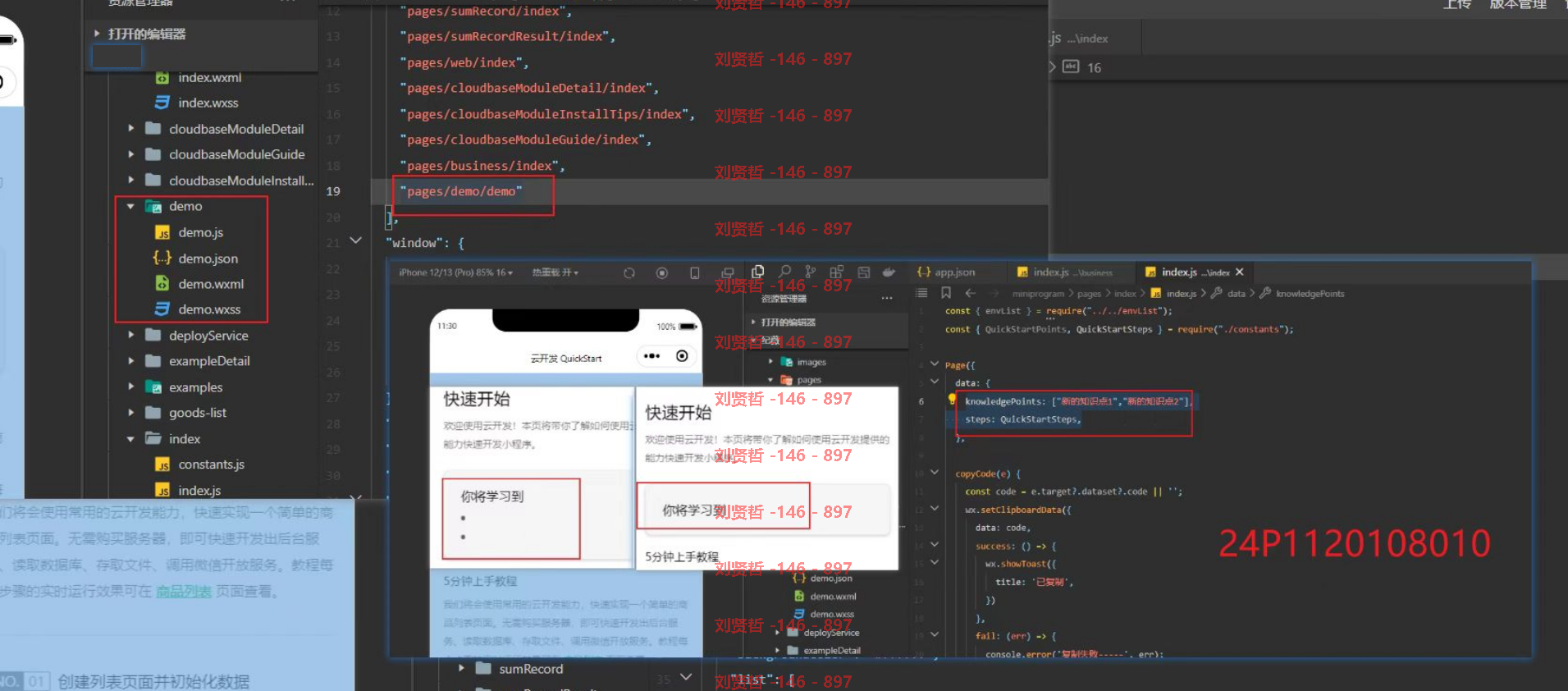1568x691 pixels.
Task: Open the 商品列表 link in the tutorial text
Action: click(184, 591)
